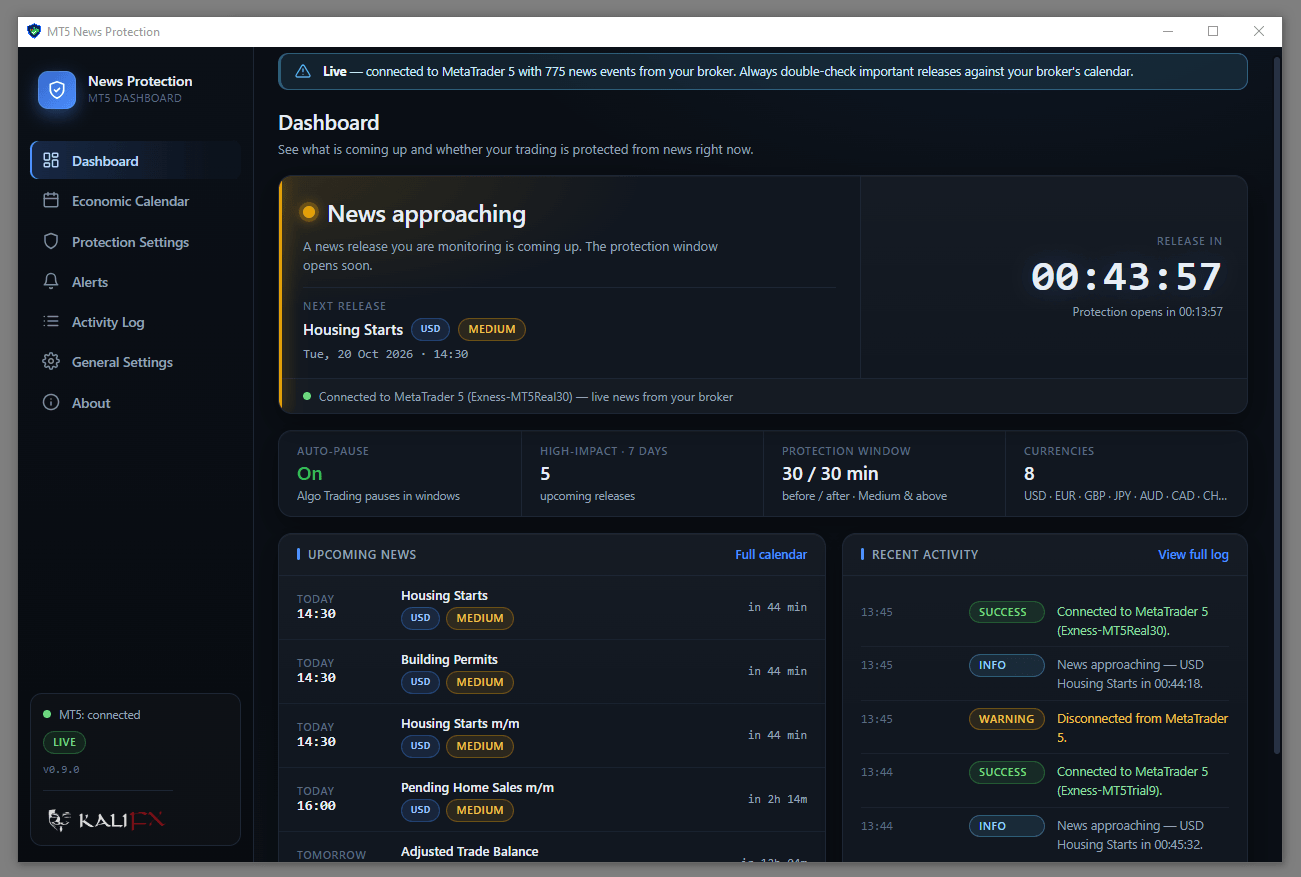Click the USD badge beside next release
1301x877 pixels.
pyautogui.click(x=430, y=329)
